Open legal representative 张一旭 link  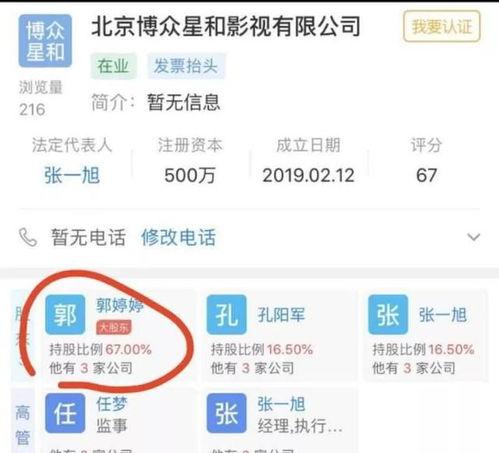tap(72, 175)
